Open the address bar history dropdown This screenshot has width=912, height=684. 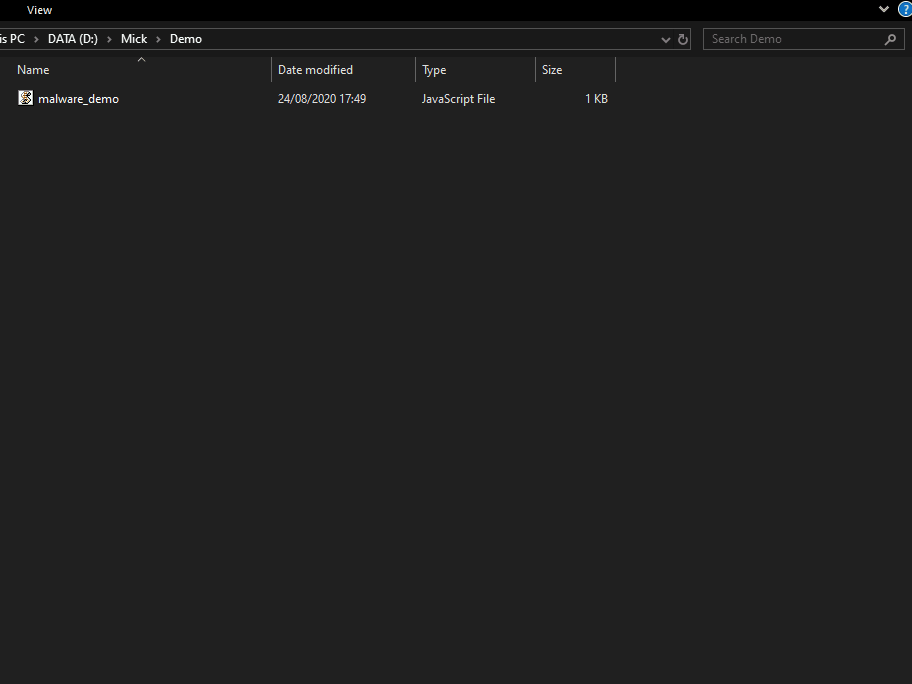665,39
